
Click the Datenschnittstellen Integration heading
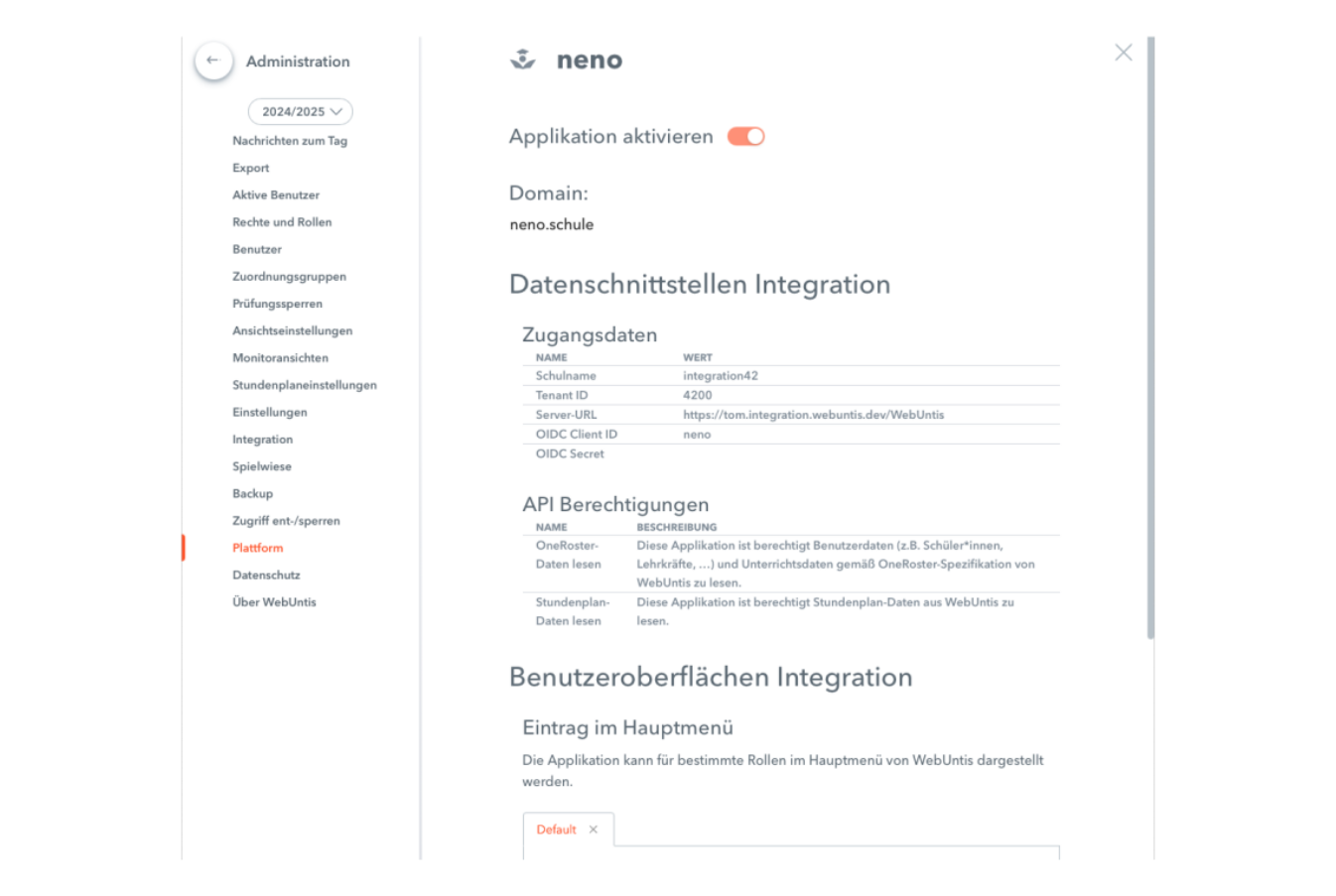point(700,285)
